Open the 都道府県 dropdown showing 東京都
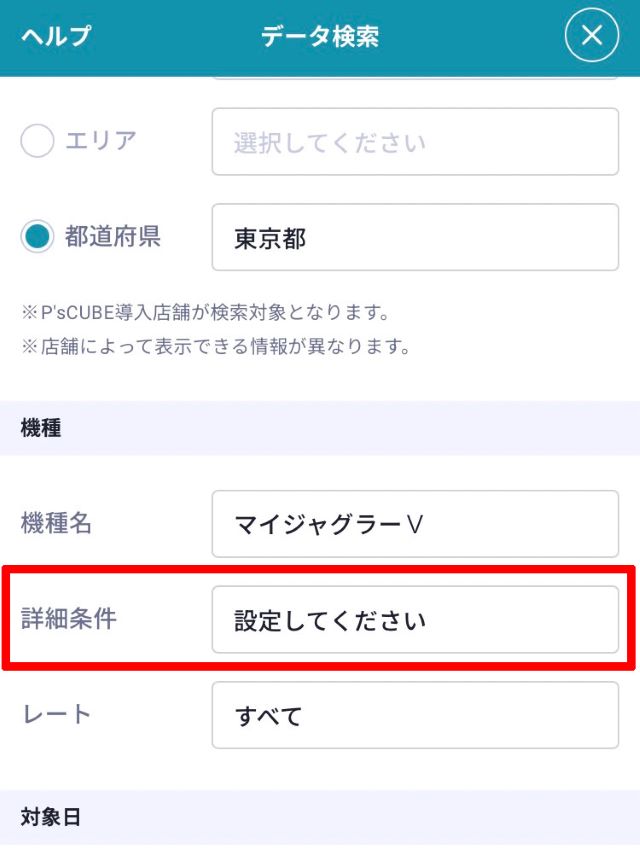Image resolution: width=640 pixels, height=862 pixels. (415, 237)
